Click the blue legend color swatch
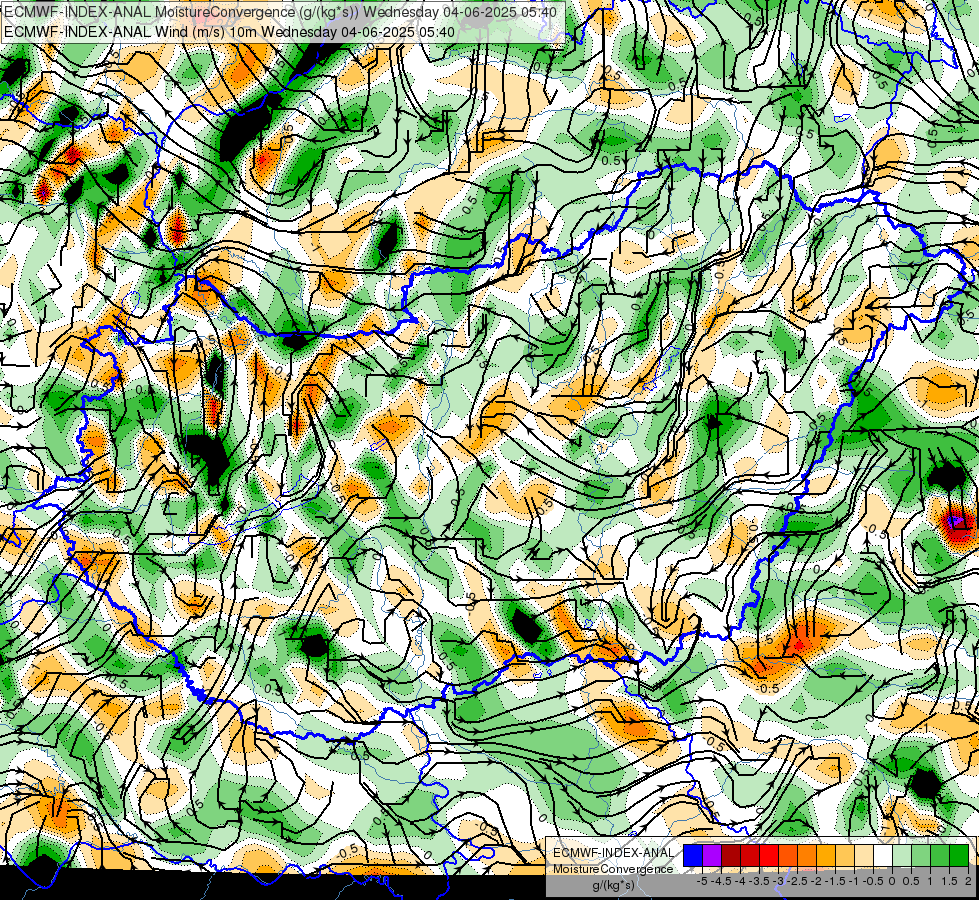Image resolution: width=979 pixels, height=900 pixels. (693, 855)
